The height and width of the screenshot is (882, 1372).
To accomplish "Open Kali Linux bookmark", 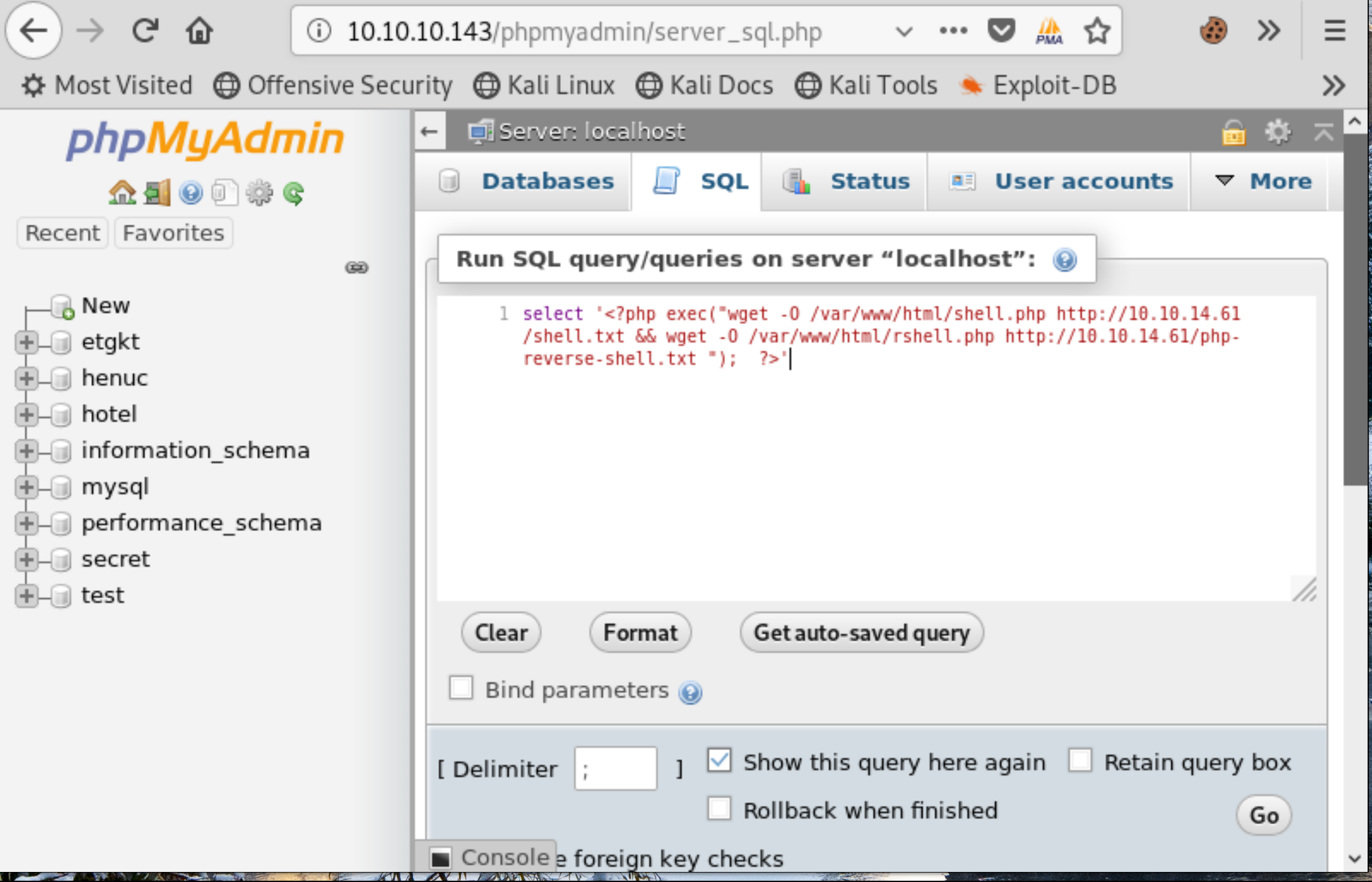I will 544,85.
